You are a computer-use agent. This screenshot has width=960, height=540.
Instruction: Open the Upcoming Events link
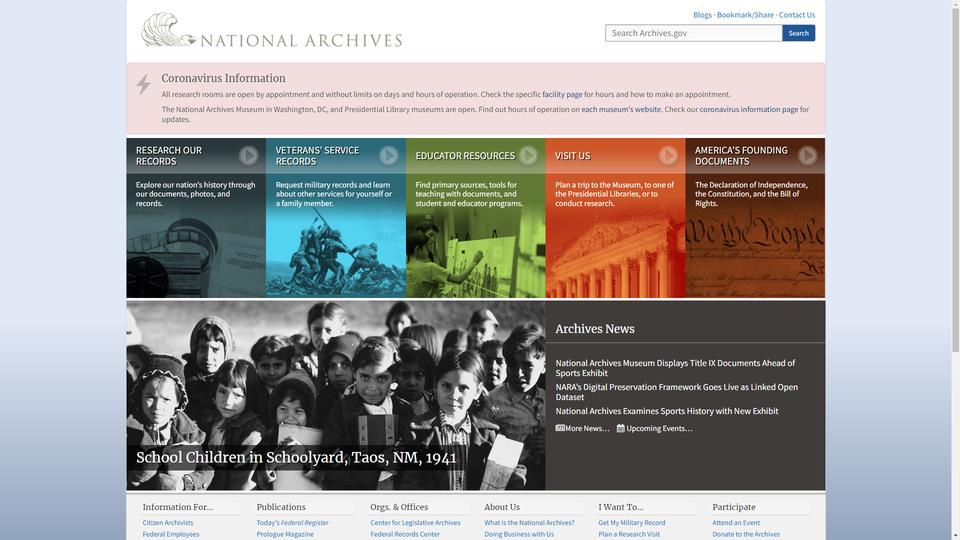[659, 428]
